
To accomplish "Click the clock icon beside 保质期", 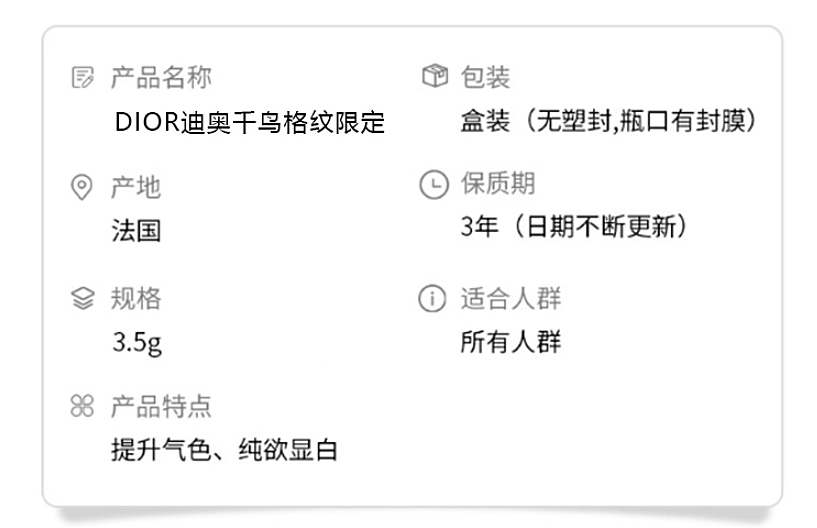I will pos(434,185).
